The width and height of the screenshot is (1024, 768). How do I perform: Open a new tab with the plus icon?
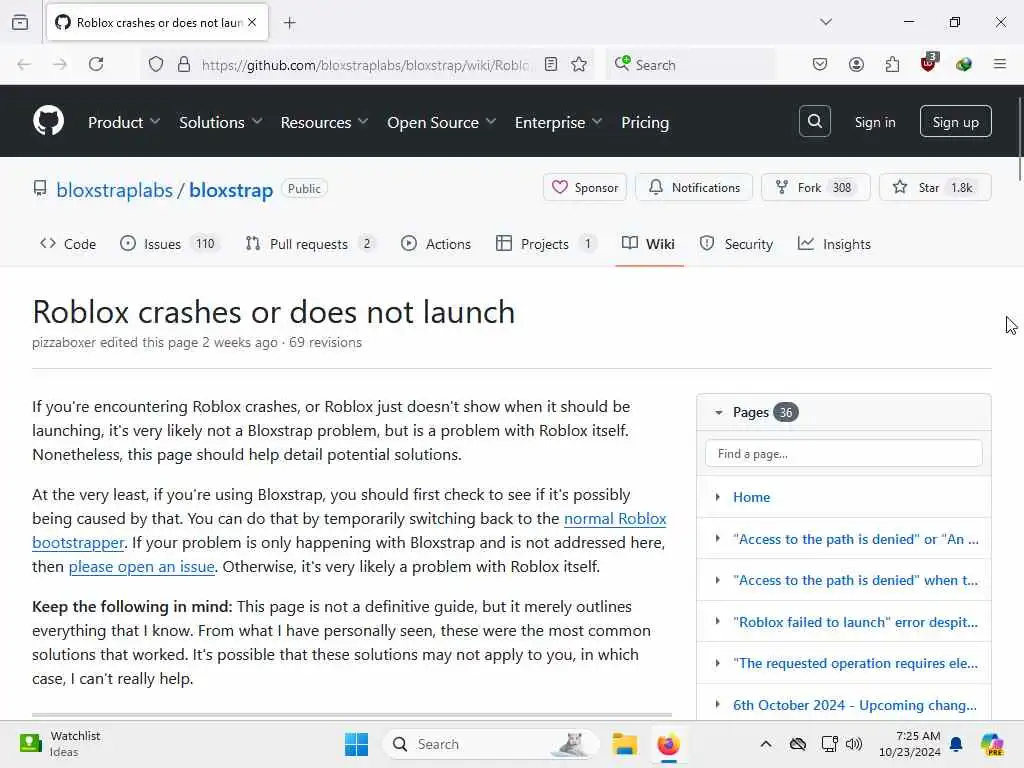coord(290,23)
